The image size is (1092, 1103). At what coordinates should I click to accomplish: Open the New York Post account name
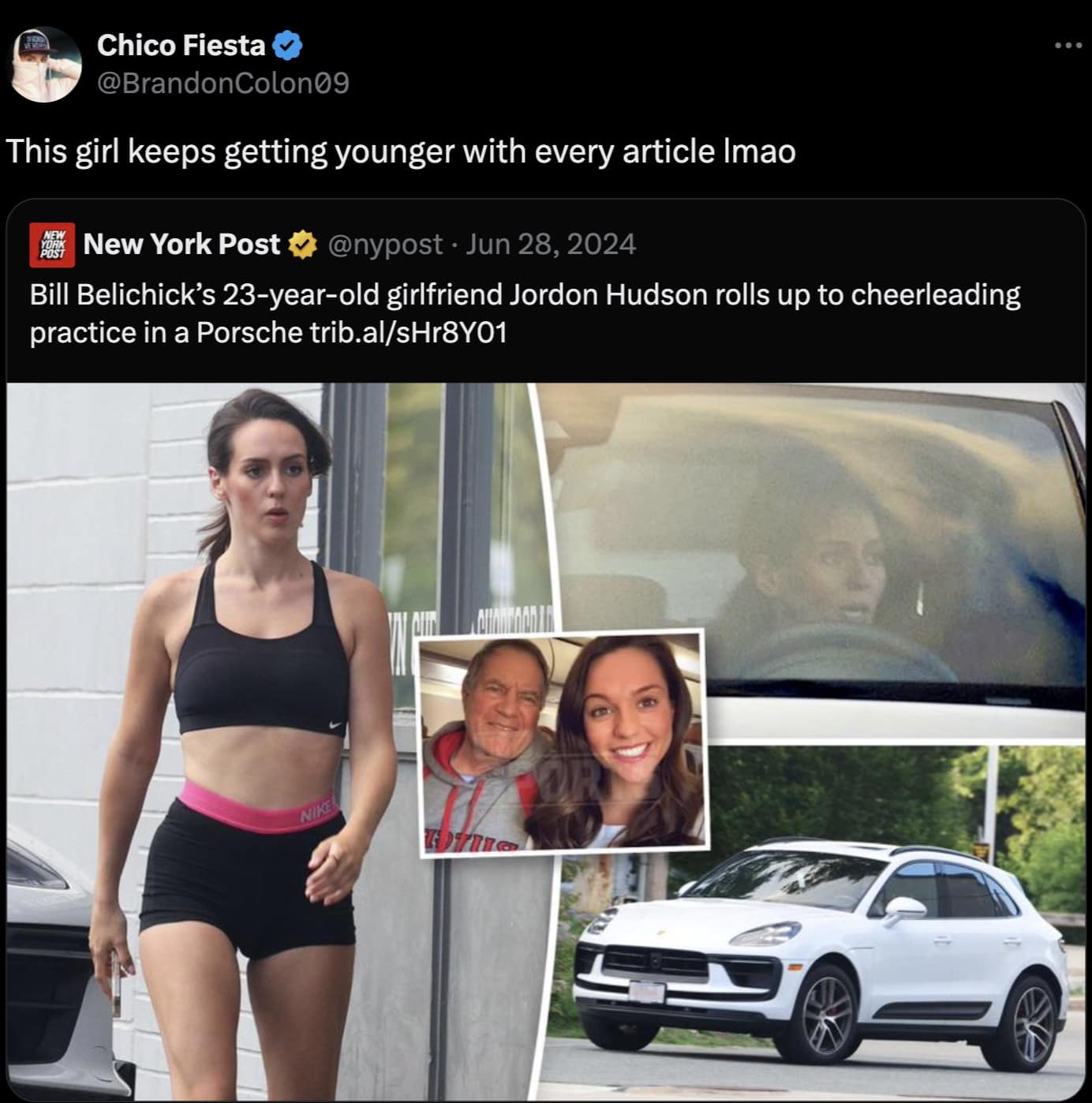[x=181, y=245]
